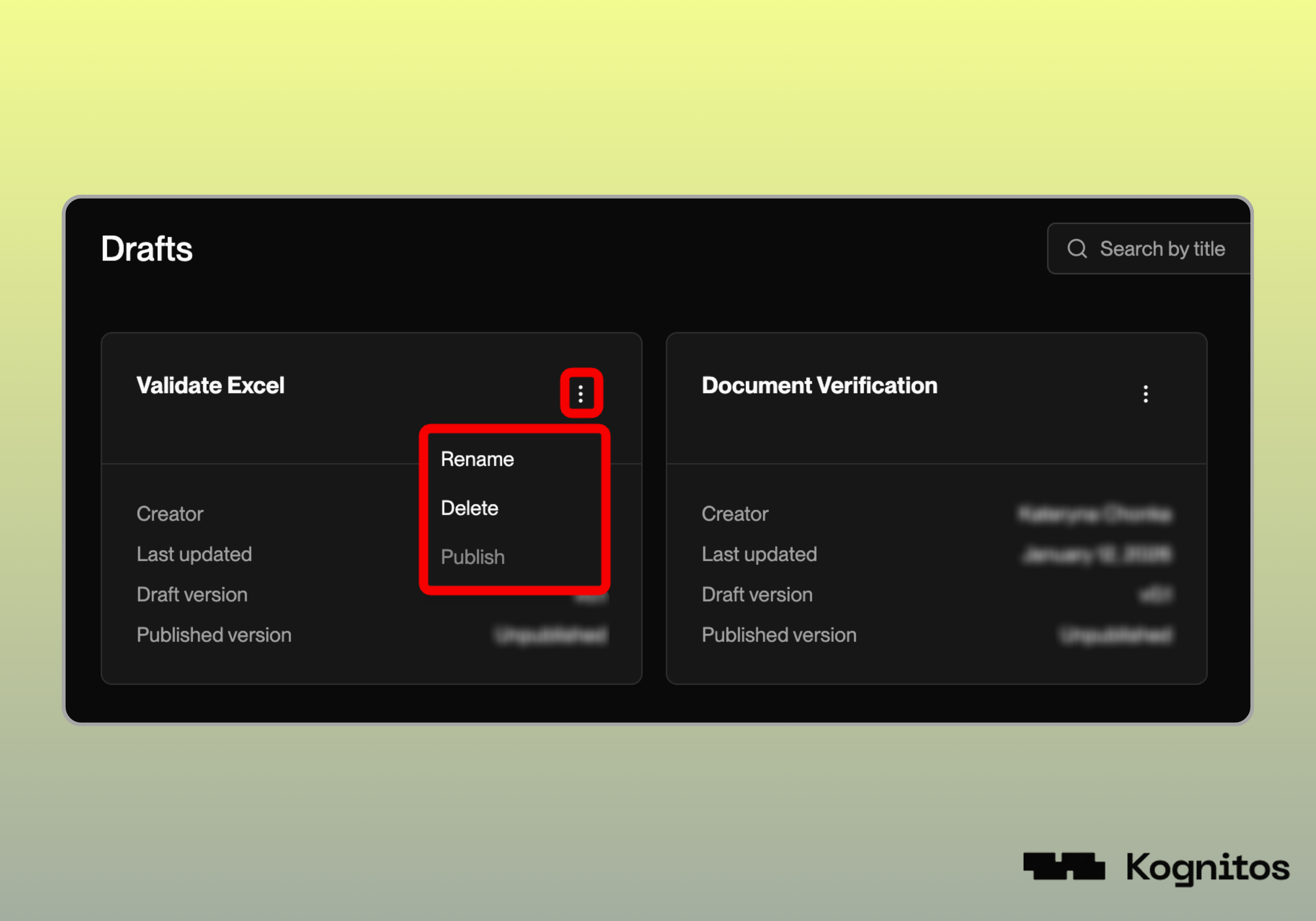Open the Document Verification three-dot menu

1145,394
